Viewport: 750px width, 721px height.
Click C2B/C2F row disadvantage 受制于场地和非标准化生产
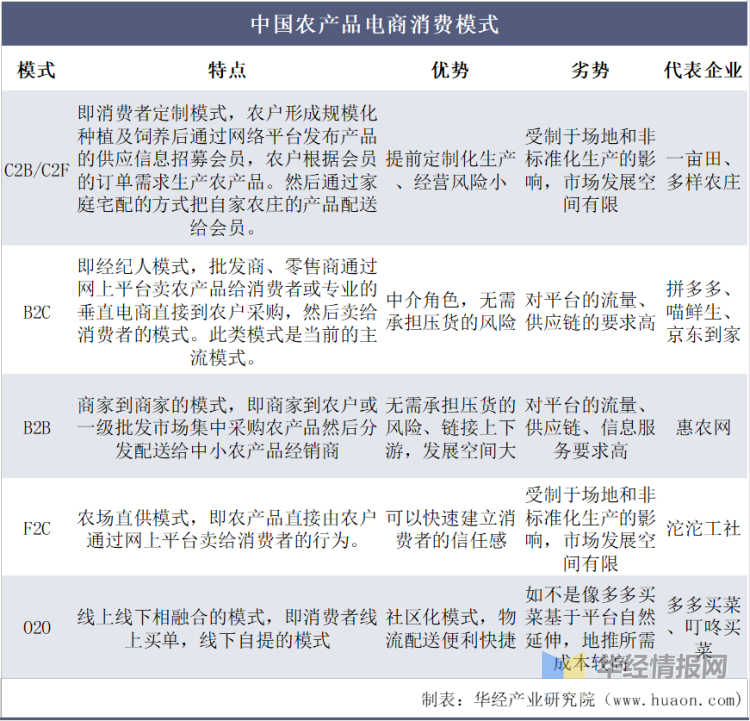pyautogui.click(x=590, y=170)
